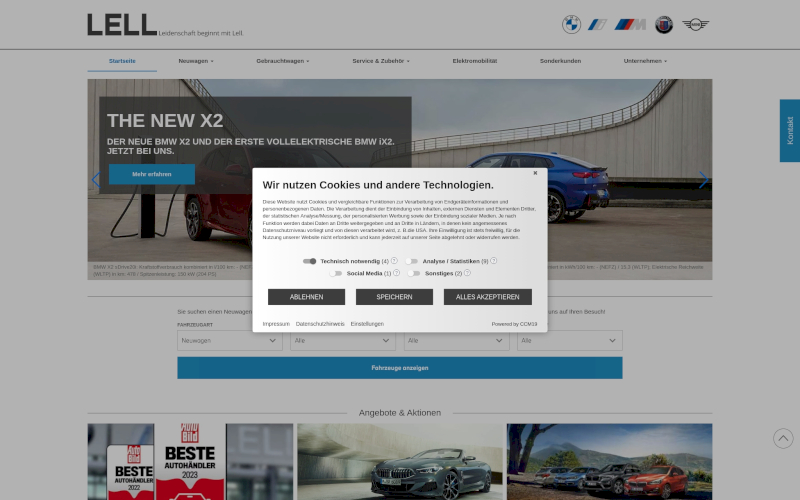Open the BMW lineup mountain offer image
Viewport: 800px width, 500px height.
(610, 462)
